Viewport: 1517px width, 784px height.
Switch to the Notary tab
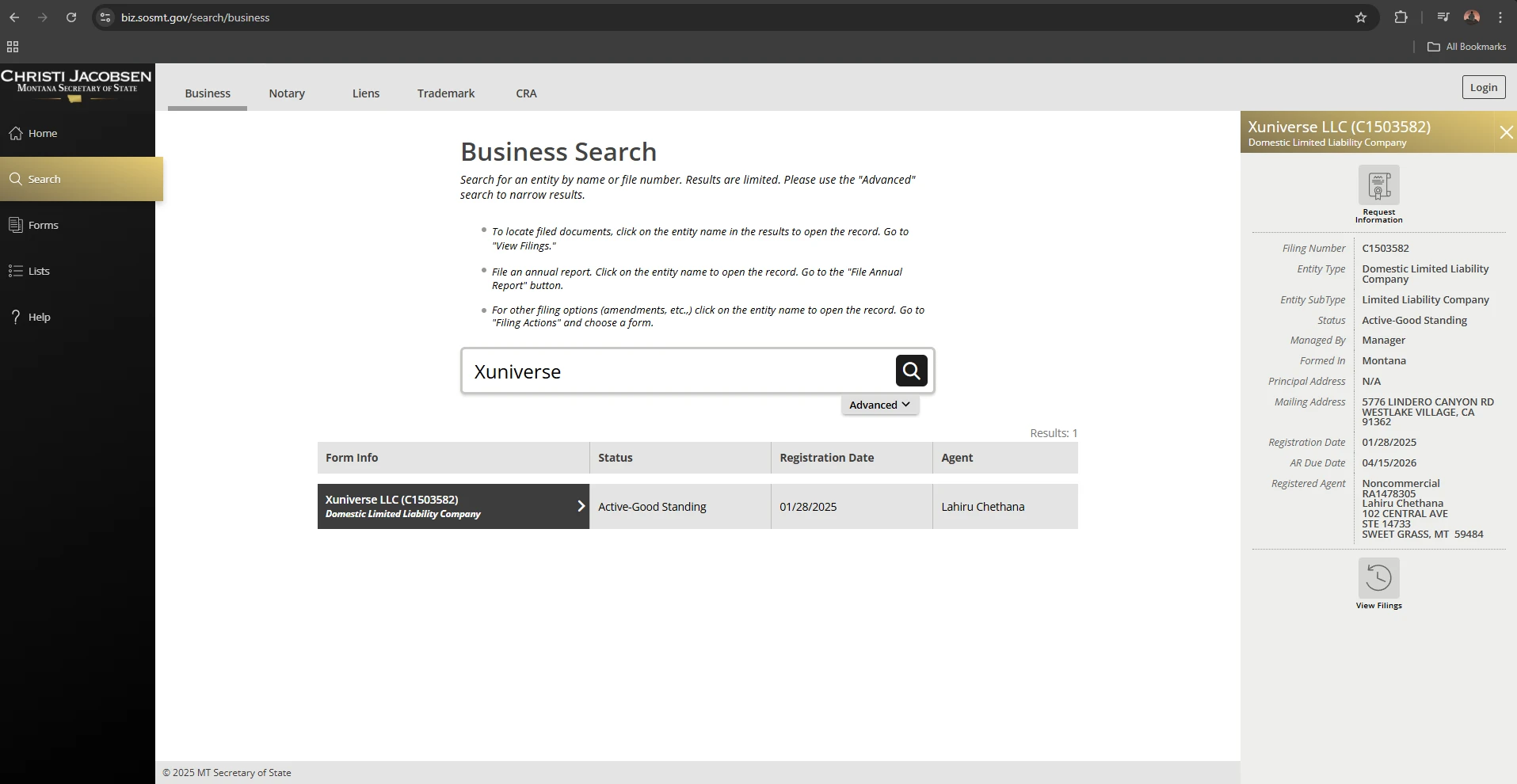coord(287,93)
